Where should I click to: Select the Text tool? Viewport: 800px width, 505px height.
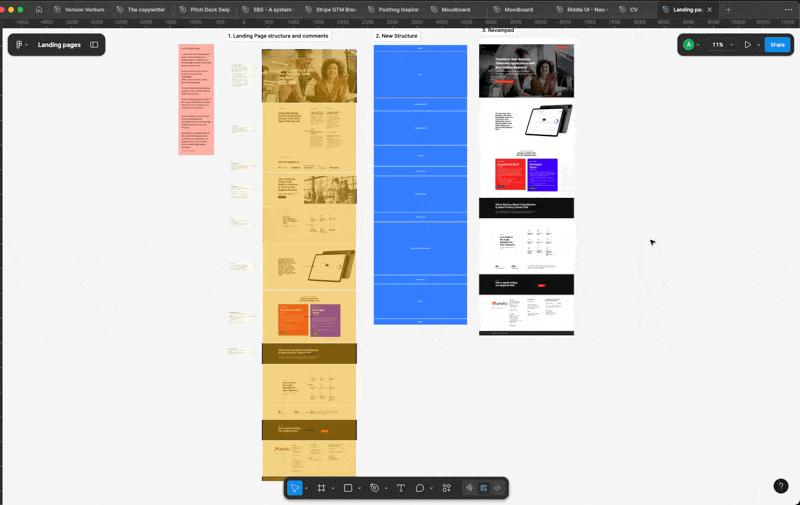point(401,488)
